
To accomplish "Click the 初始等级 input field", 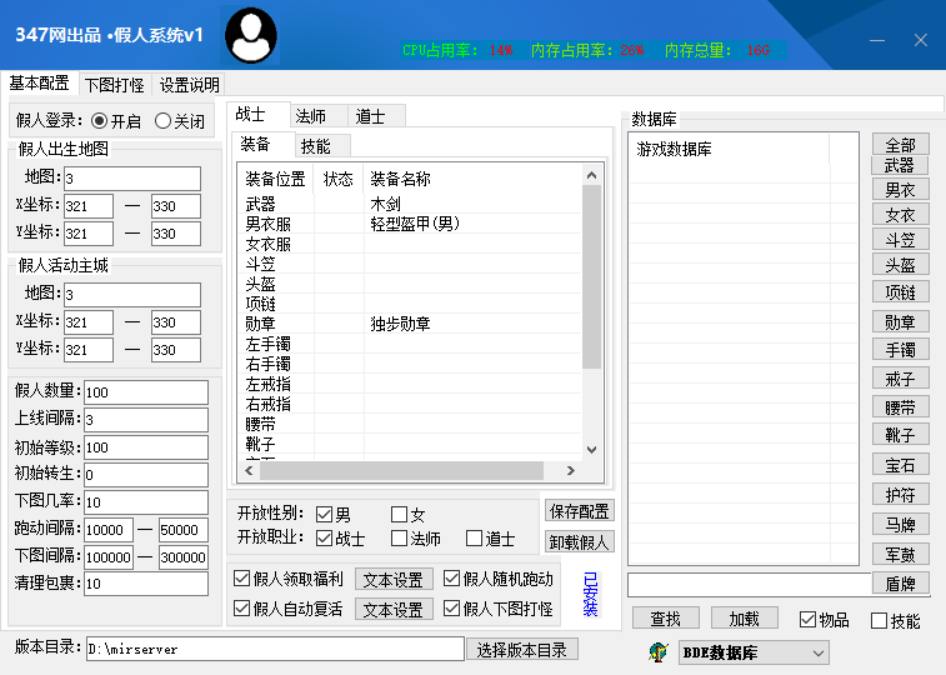I will point(146,448).
